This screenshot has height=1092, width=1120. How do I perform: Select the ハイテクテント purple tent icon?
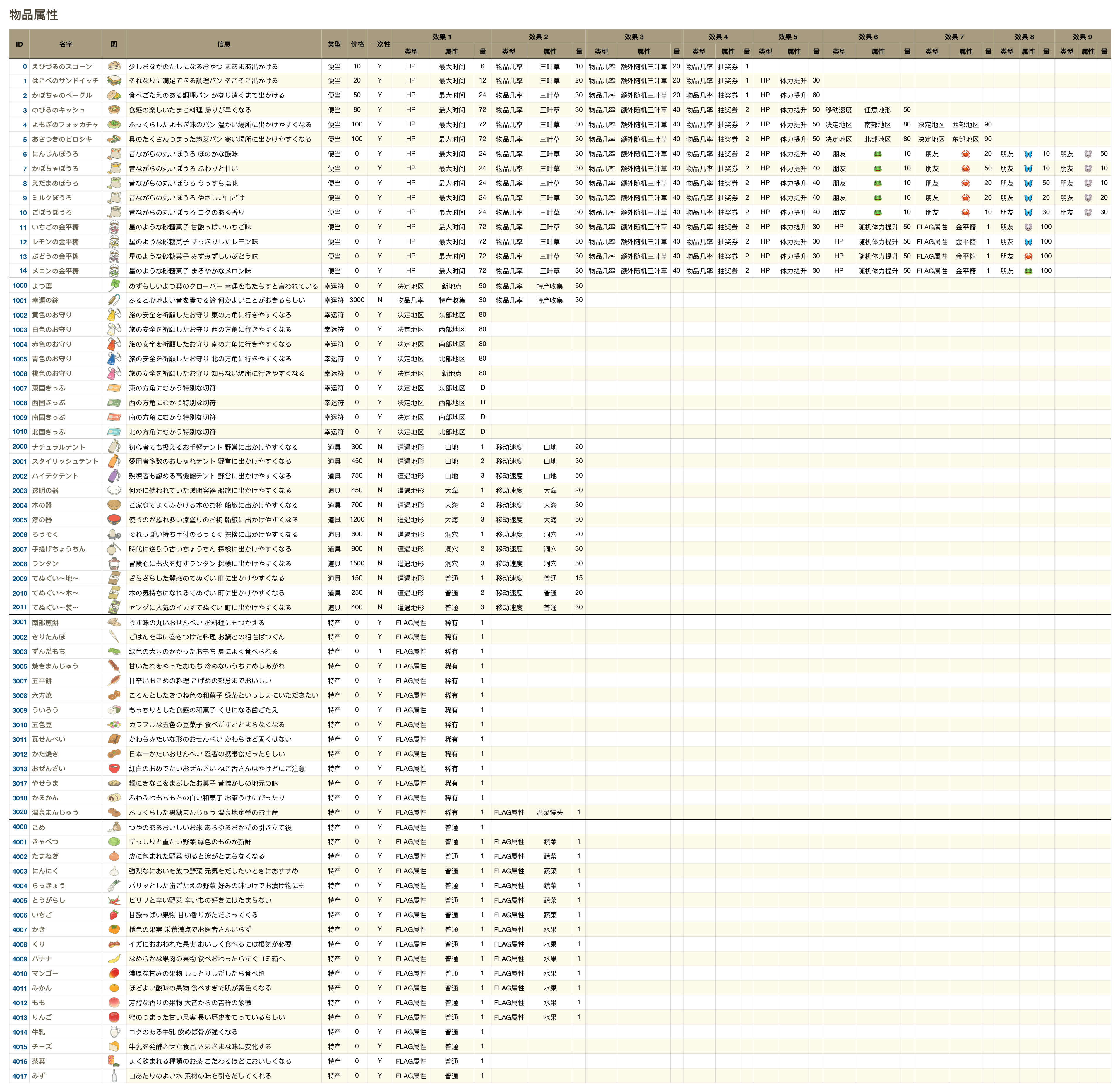(x=114, y=475)
